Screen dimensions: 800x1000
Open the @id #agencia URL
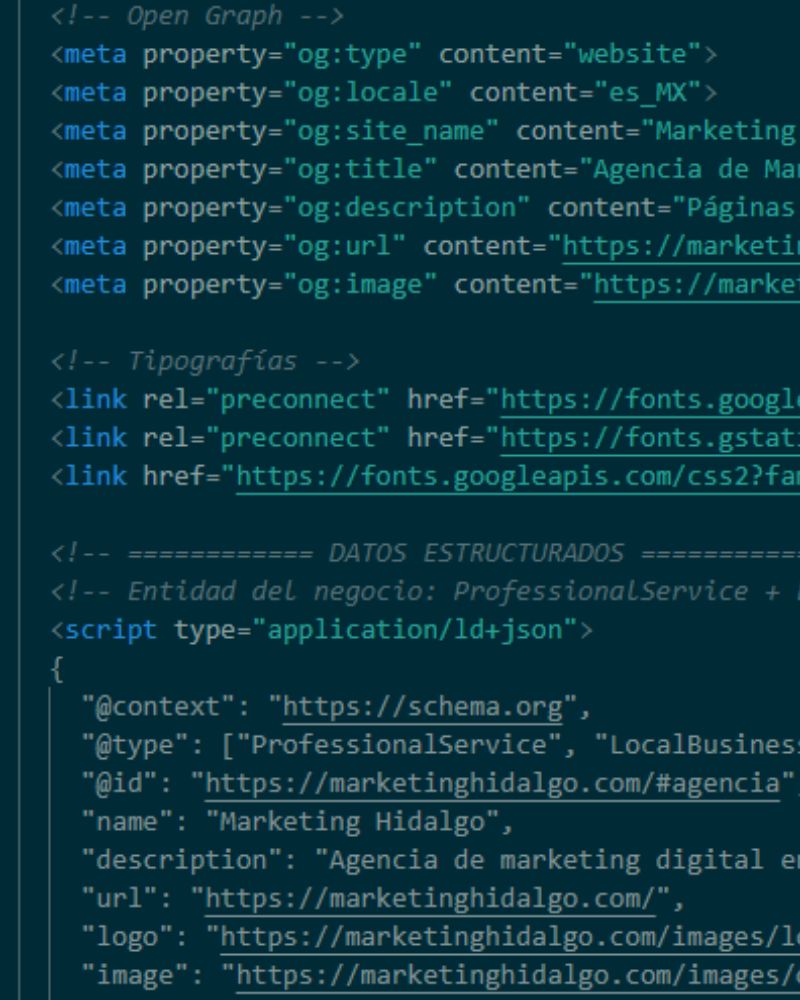493,784
